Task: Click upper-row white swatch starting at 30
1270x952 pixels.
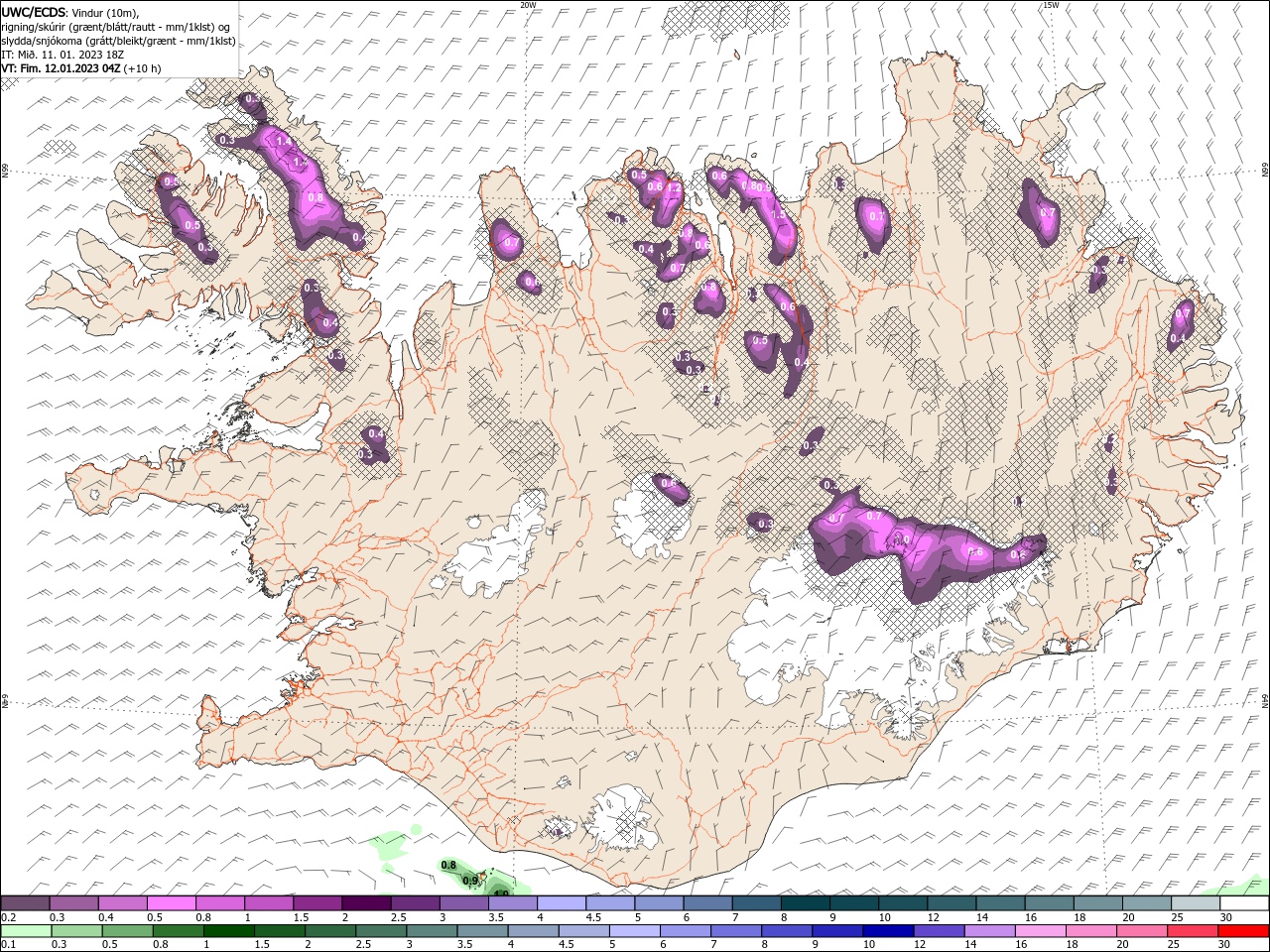Action: click(1244, 903)
